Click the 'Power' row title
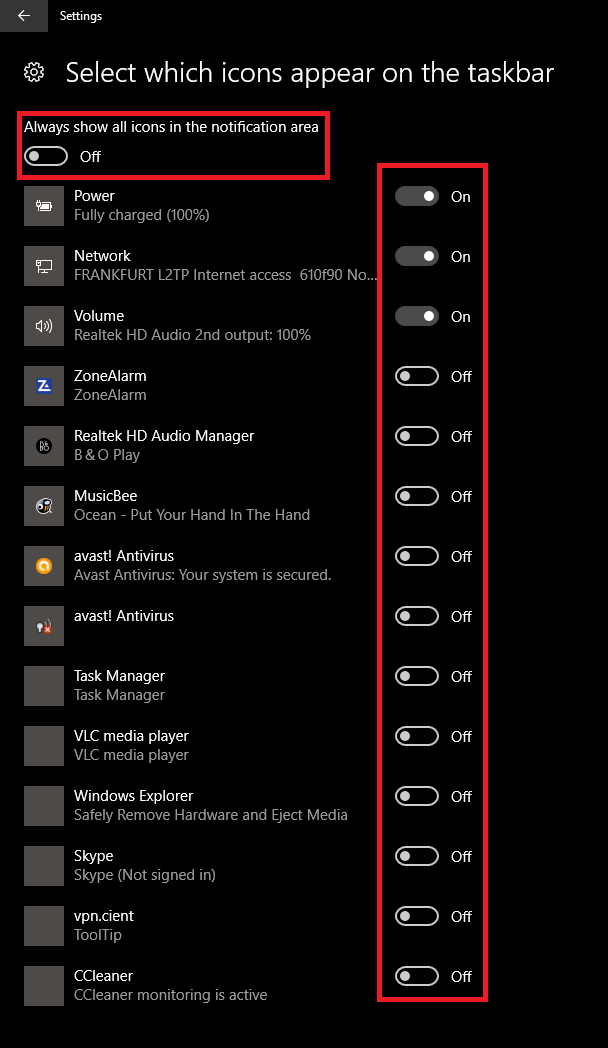The height and width of the screenshot is (1048, 608). coord(94,196)
